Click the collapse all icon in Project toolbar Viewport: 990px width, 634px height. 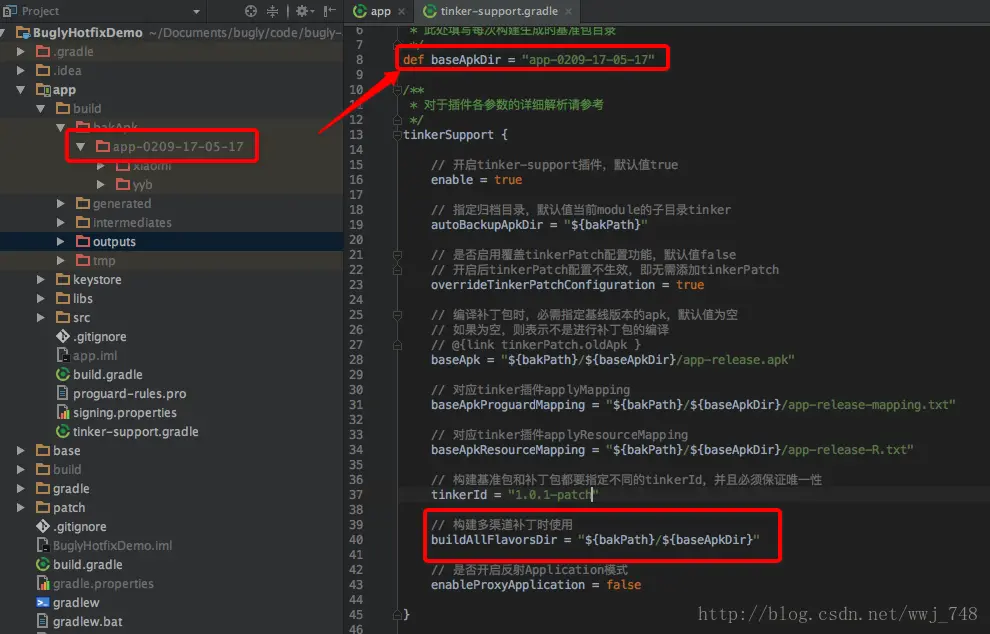click(x=272, y=11)
